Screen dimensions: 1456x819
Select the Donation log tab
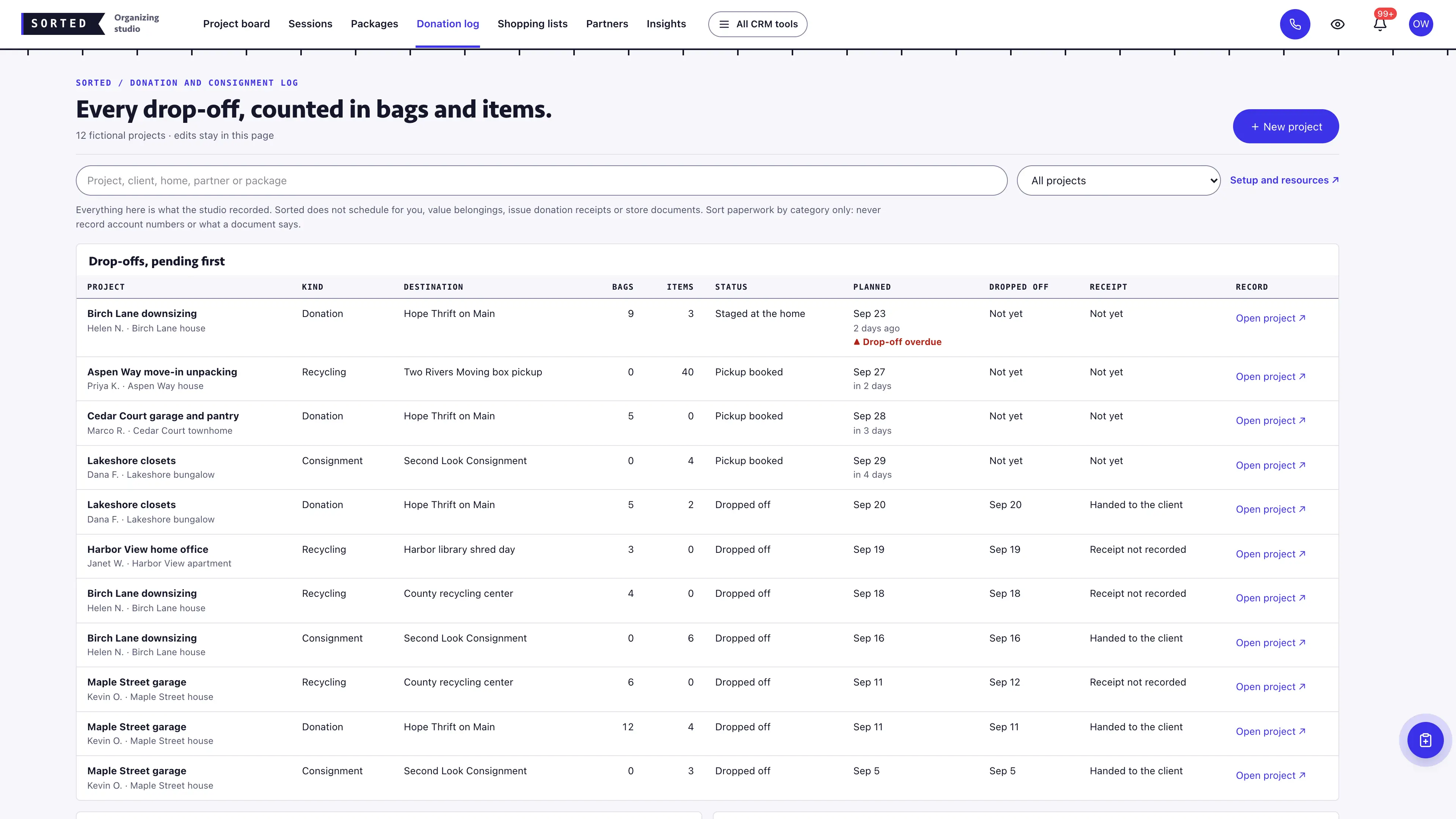coord(448,24)
